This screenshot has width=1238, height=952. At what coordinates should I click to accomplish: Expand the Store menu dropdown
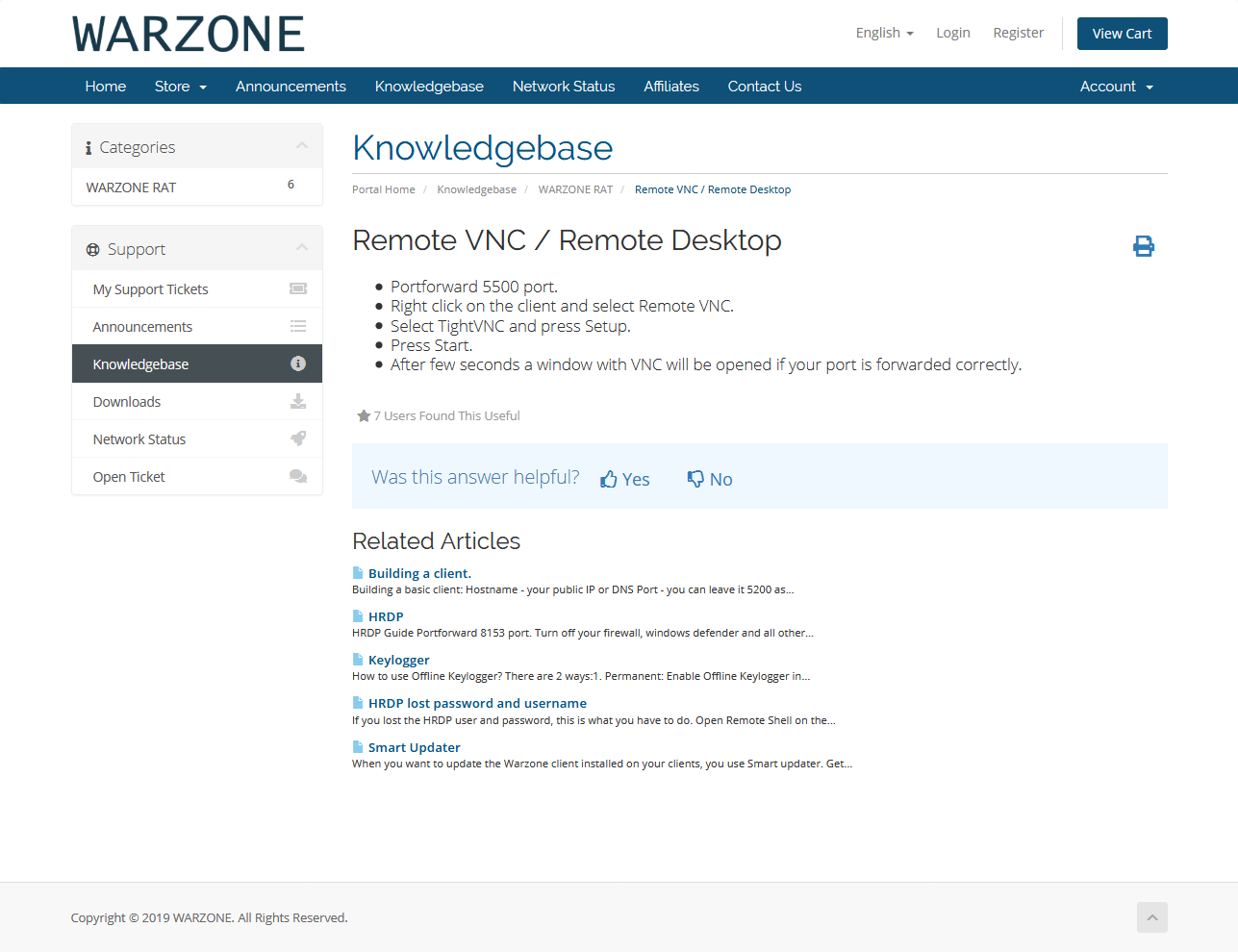tap(180, 87)
